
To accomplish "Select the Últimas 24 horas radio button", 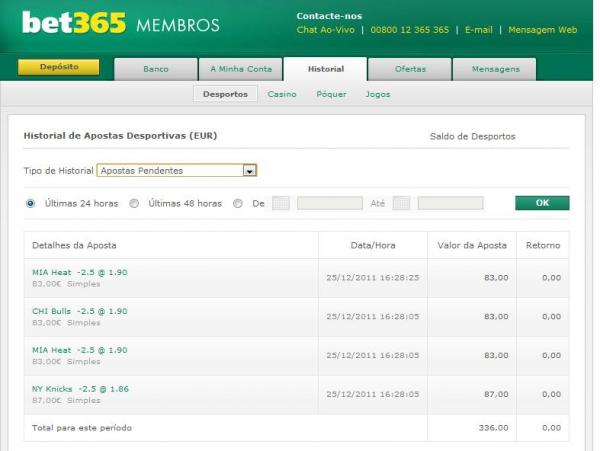I will click(30, 203).
